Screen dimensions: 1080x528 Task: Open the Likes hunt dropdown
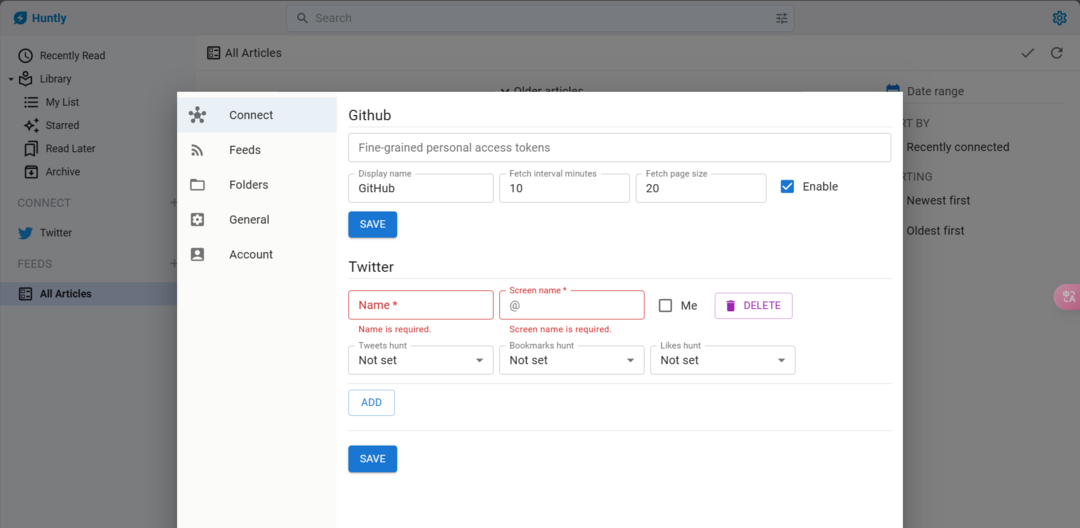tap(722, 360)
